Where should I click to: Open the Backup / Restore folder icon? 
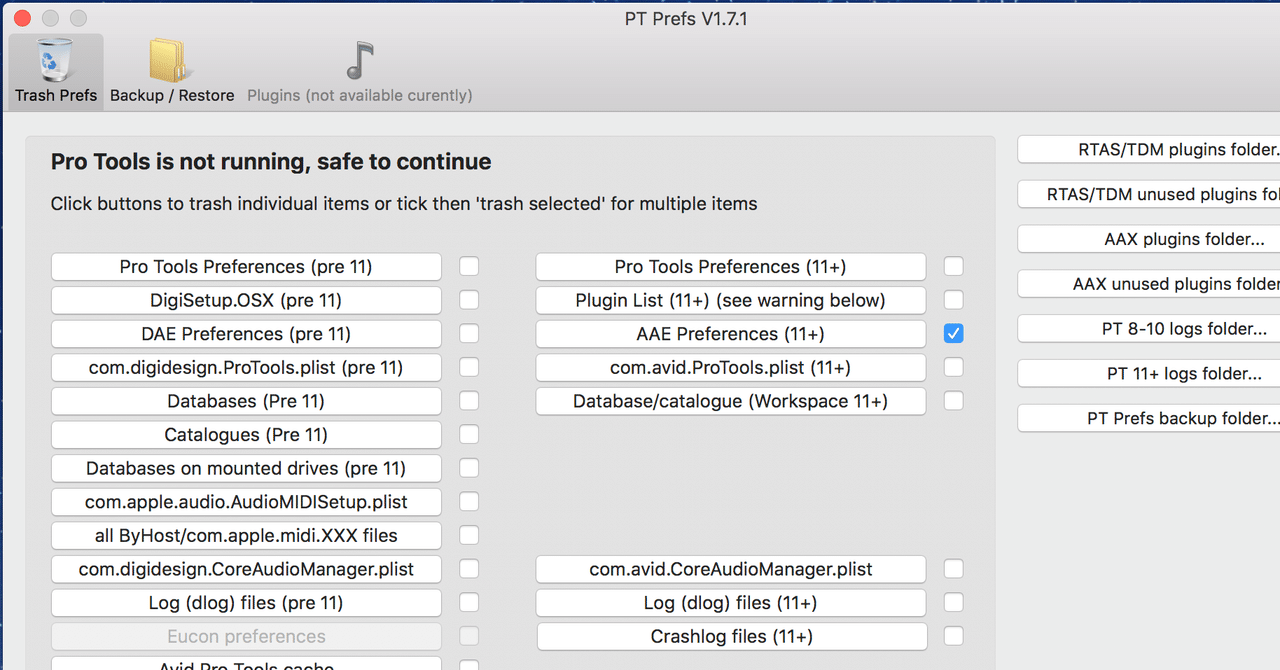tap(170, 60)
